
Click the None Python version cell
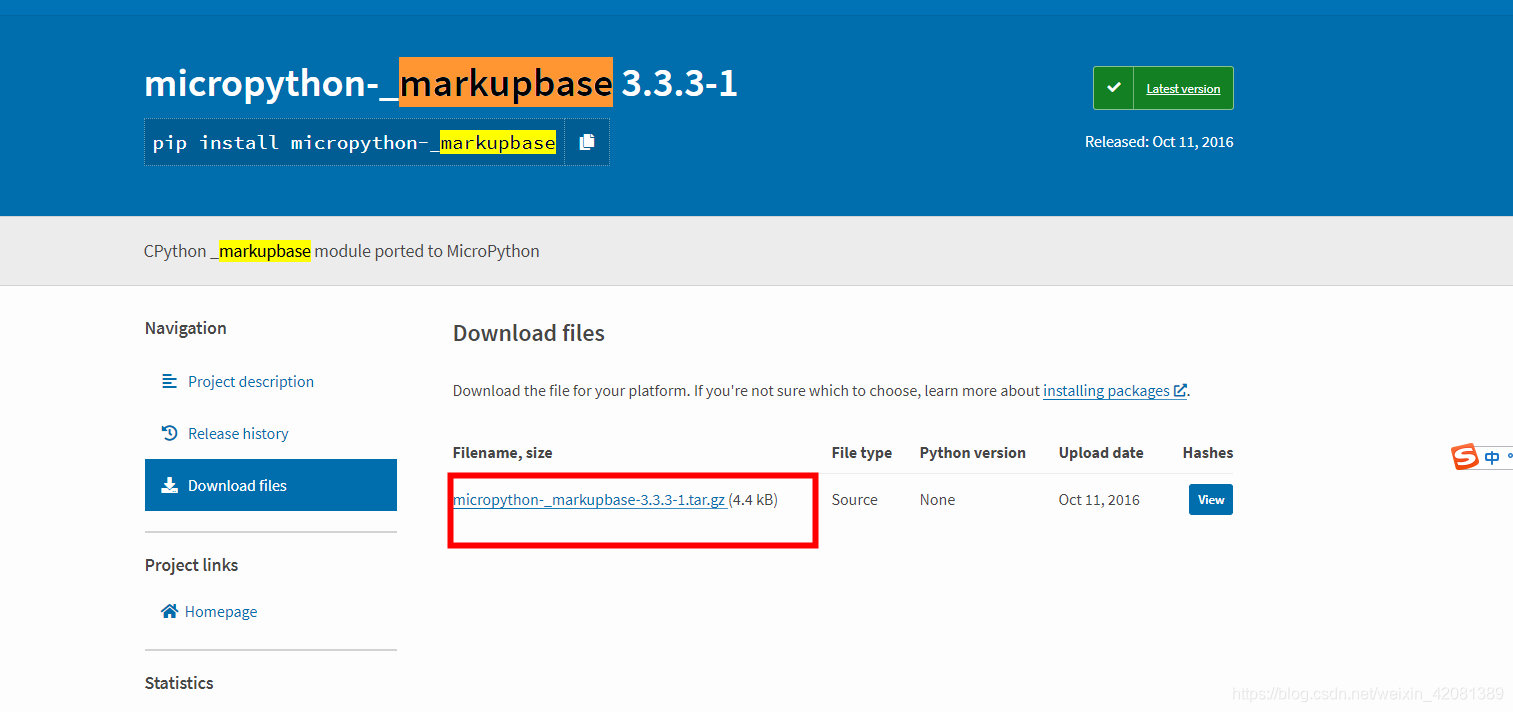[937, 499]
